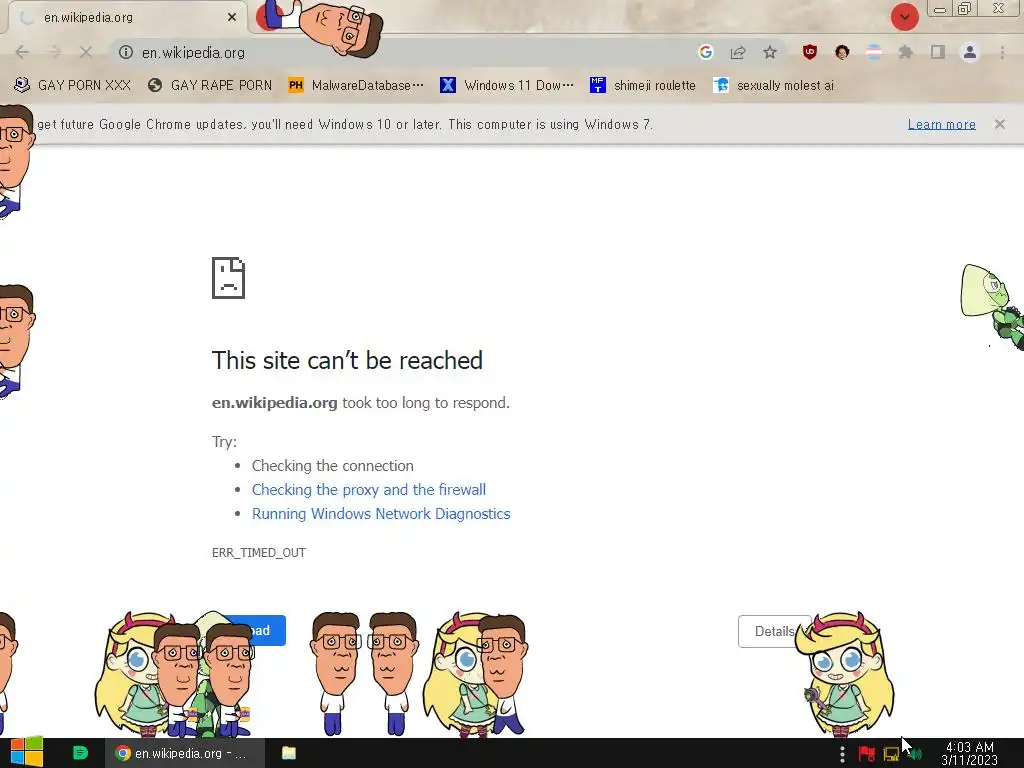1024x768 pixels.
Task: Click Running Windows Network Diagnostics link
Action: coord(381,513)
